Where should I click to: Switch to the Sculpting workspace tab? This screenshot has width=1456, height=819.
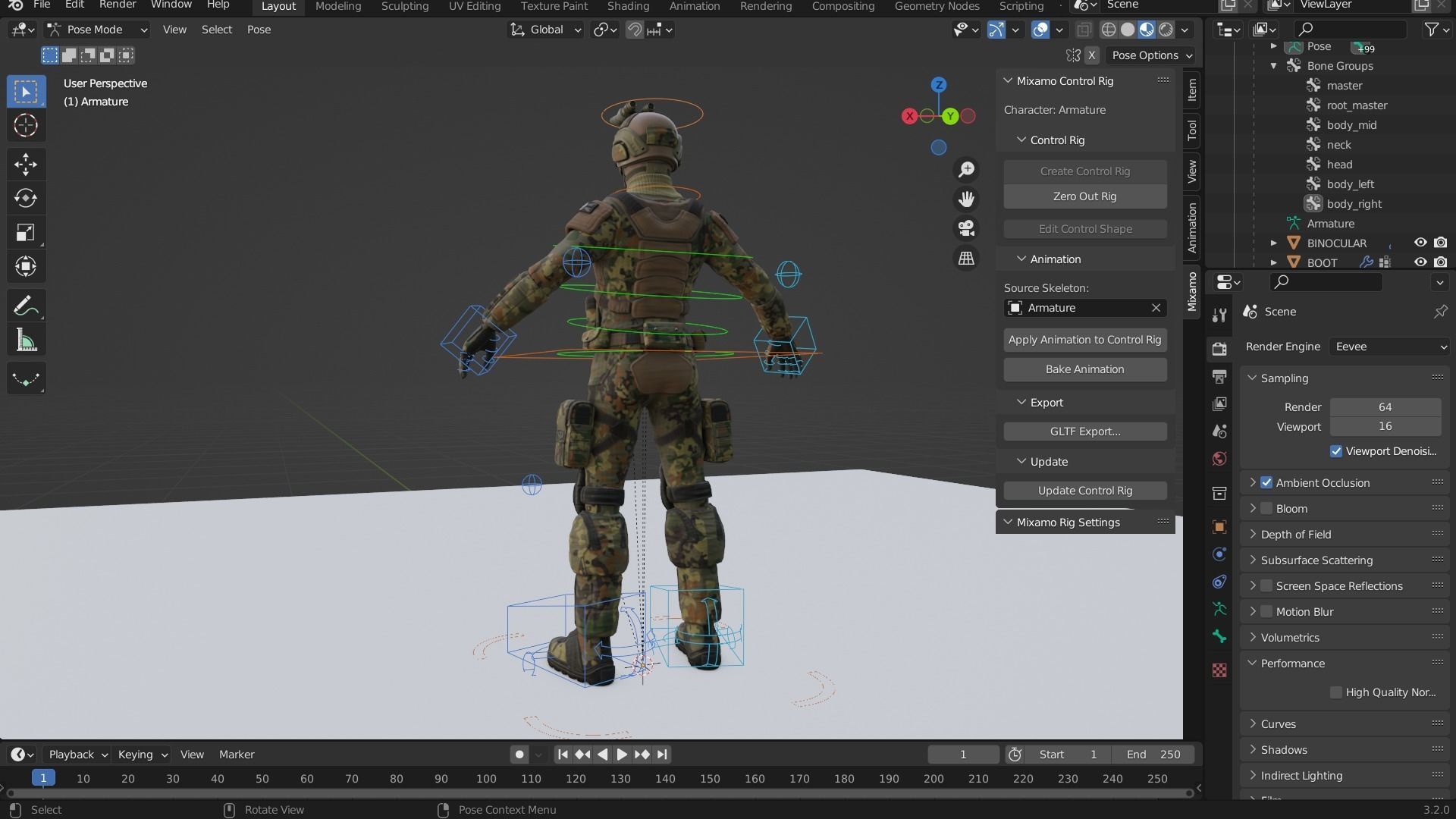(404, 6)
